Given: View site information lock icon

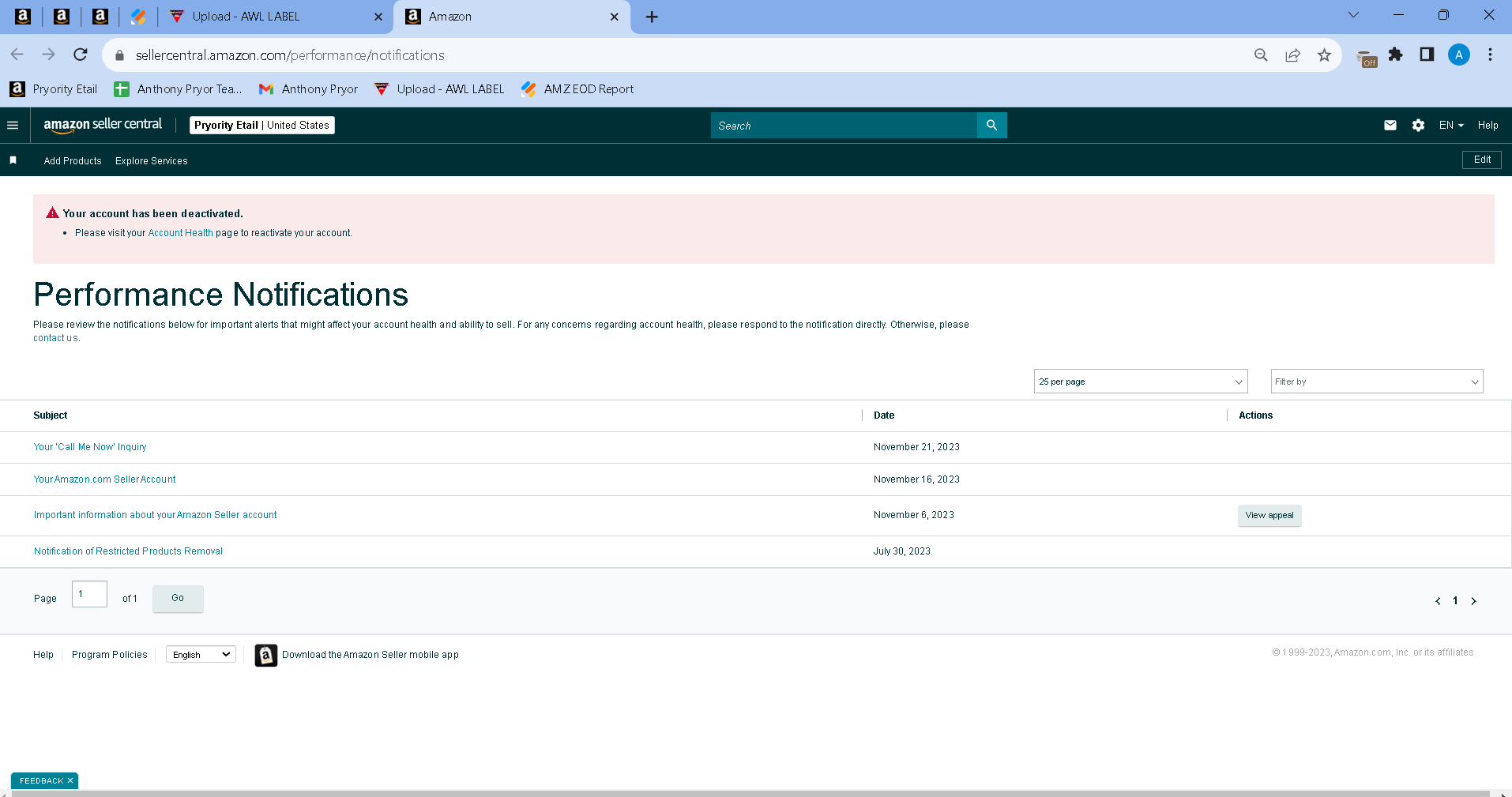Looking at the screenshot, I should tap(120, 55).
